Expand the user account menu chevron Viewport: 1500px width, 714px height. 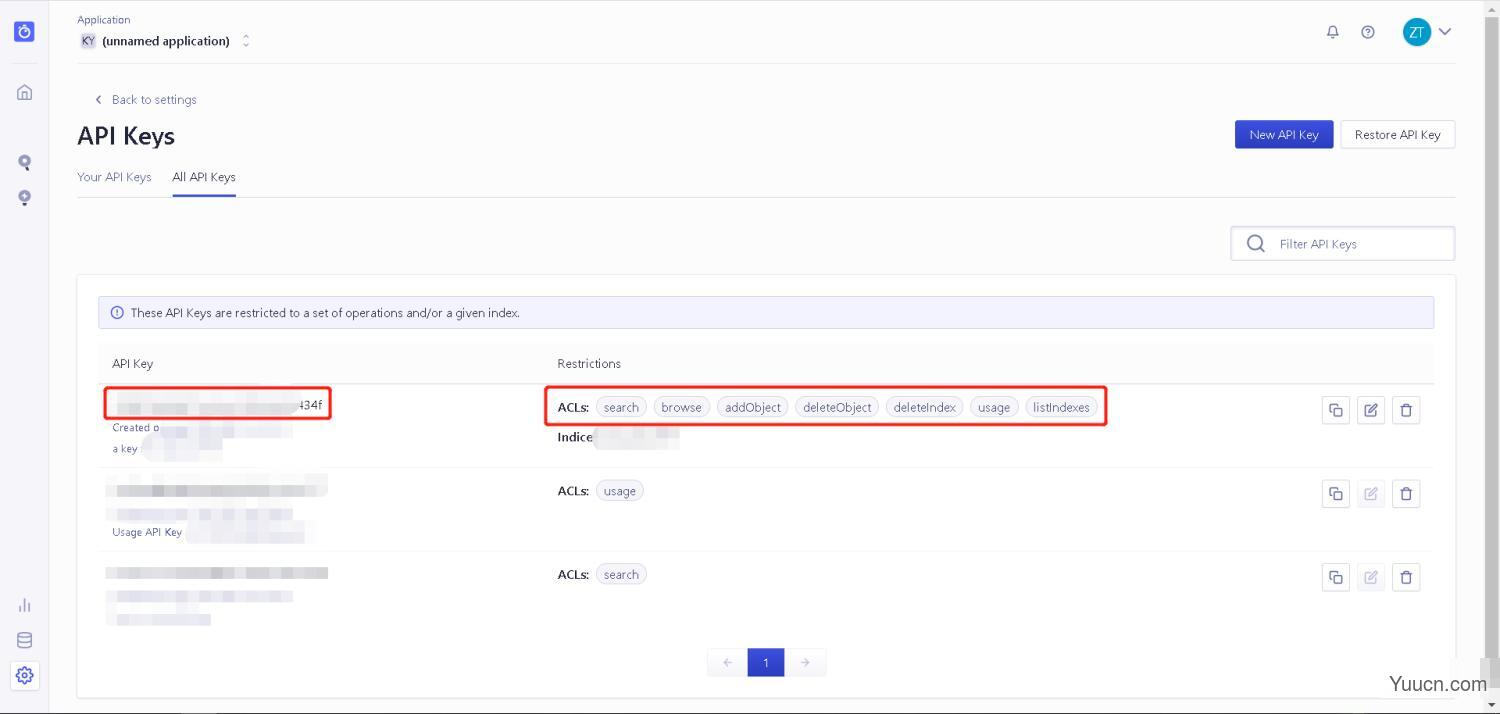[1445, 32]
